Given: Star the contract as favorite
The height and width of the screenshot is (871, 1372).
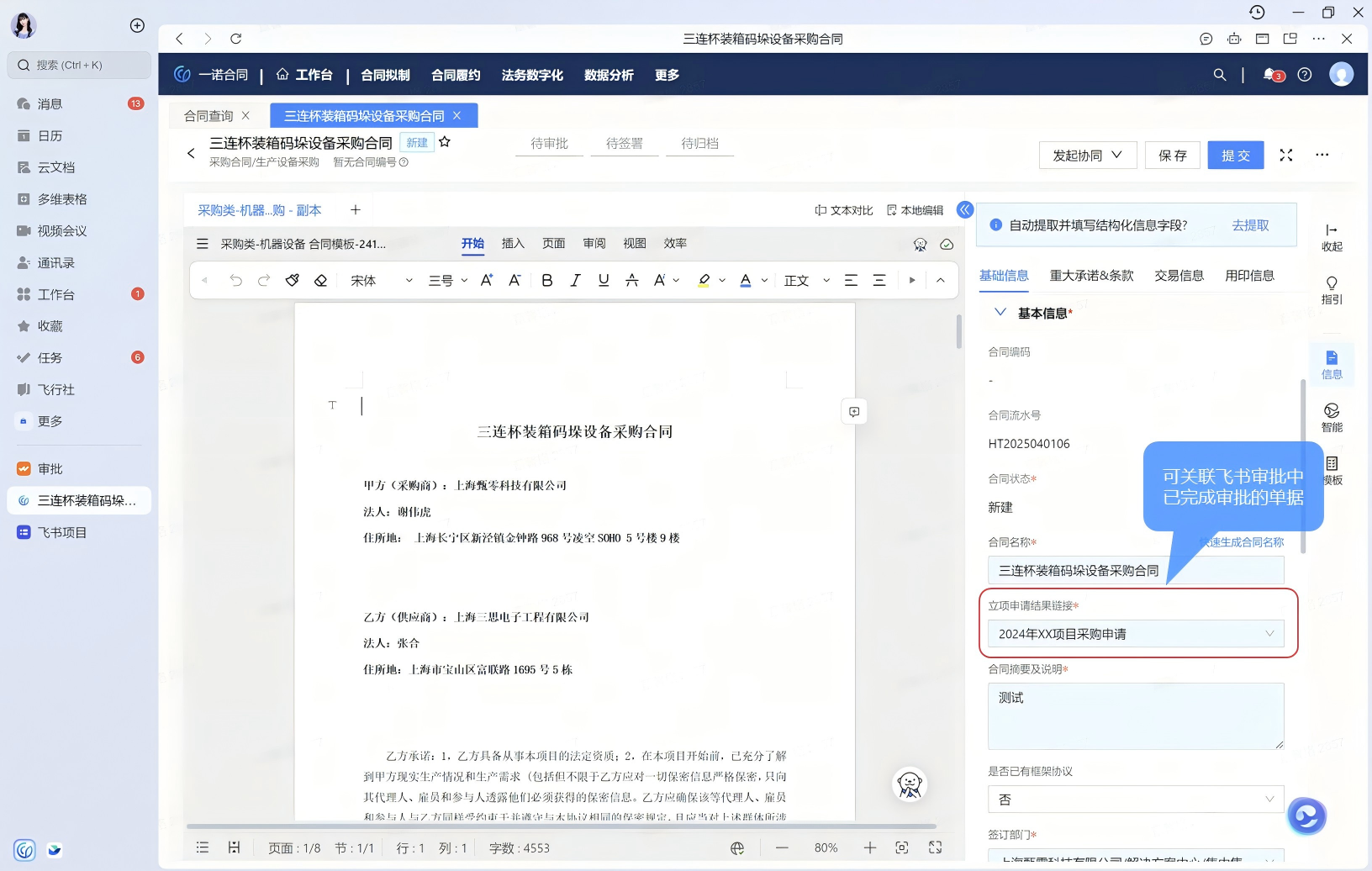Looking at the screenshot, I should pyautogui.click(x=445, y=142).
